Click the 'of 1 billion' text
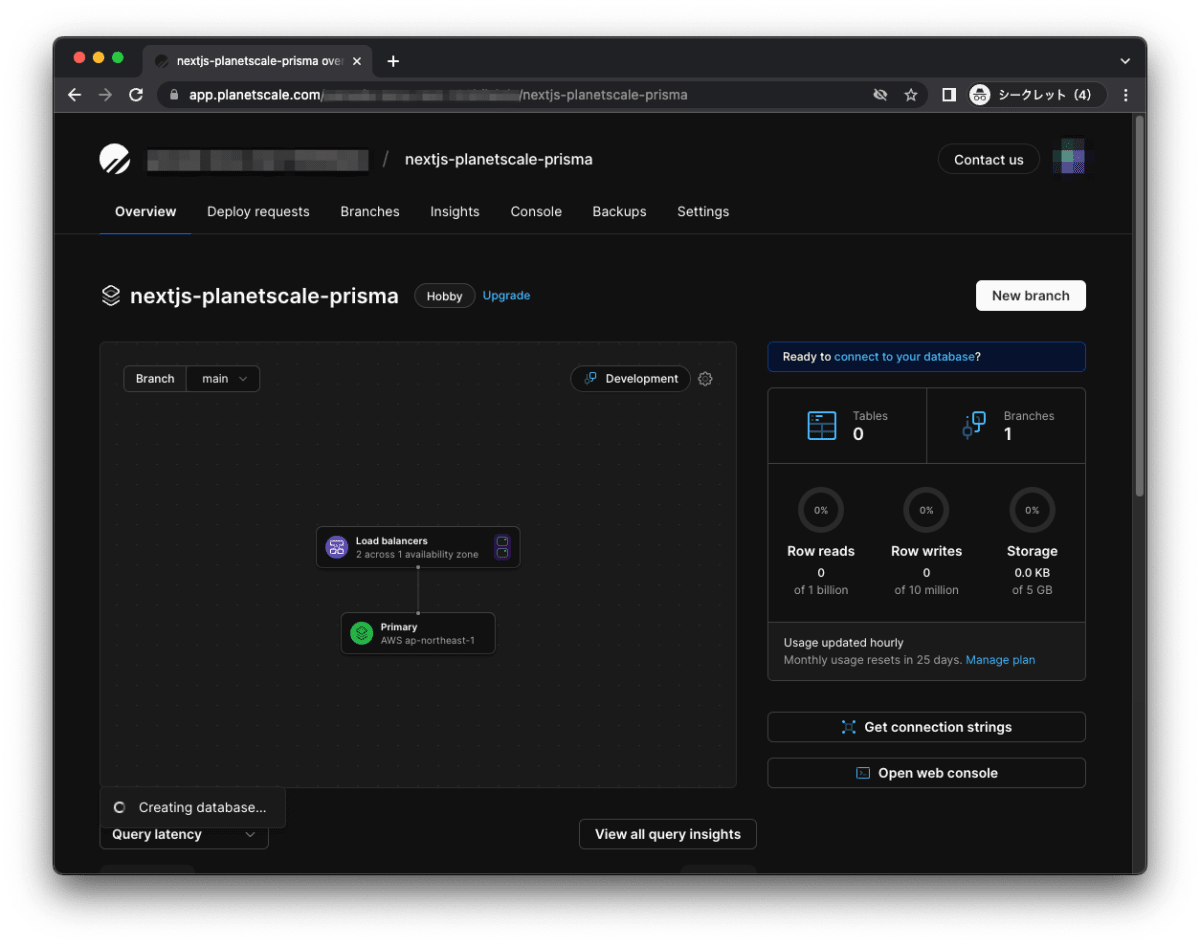Image resolution: width=1200 pixels, height=946 pixels. click(x=821, y=590)
